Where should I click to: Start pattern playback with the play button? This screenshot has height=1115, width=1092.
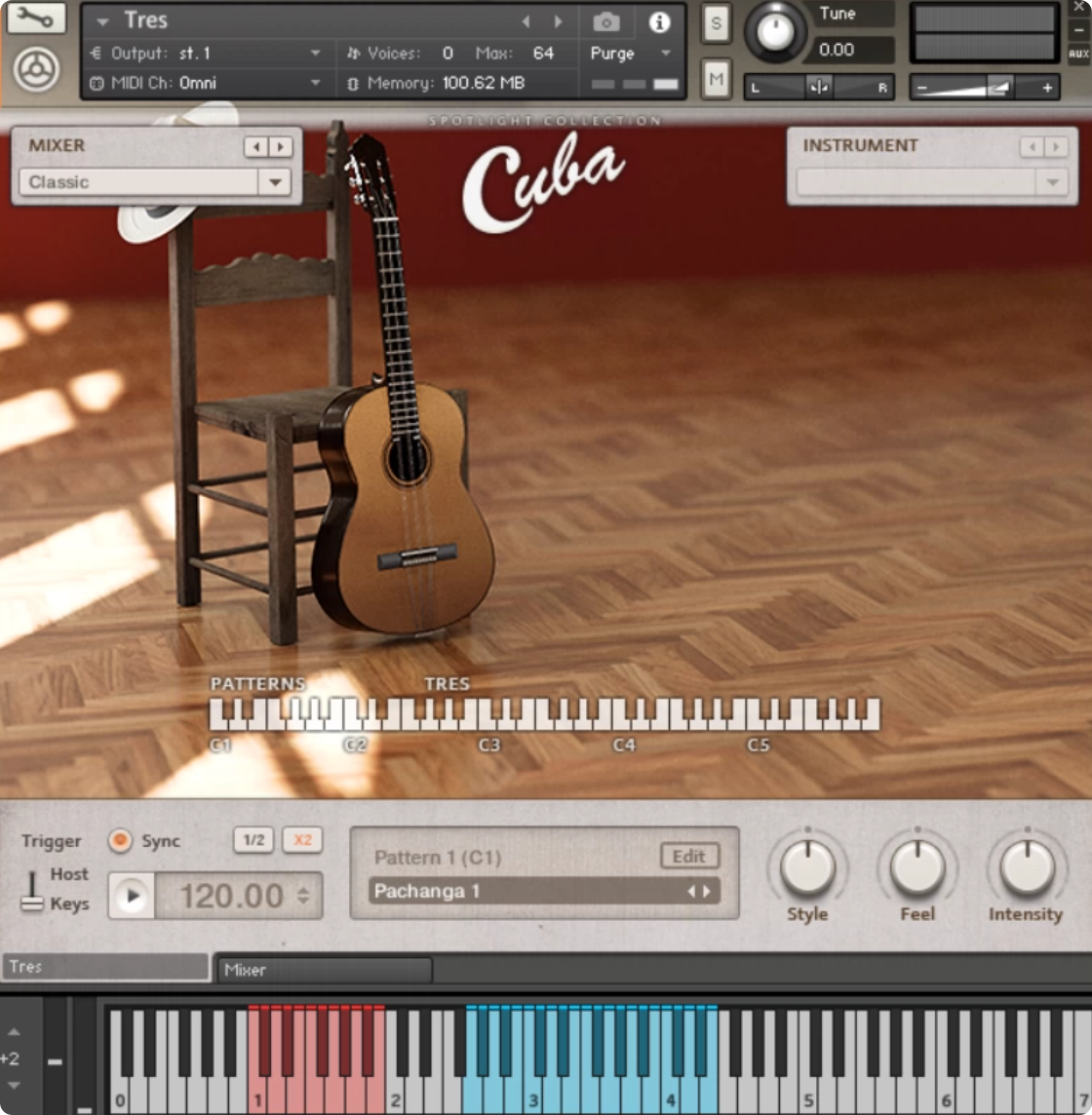tap(133, 896)
